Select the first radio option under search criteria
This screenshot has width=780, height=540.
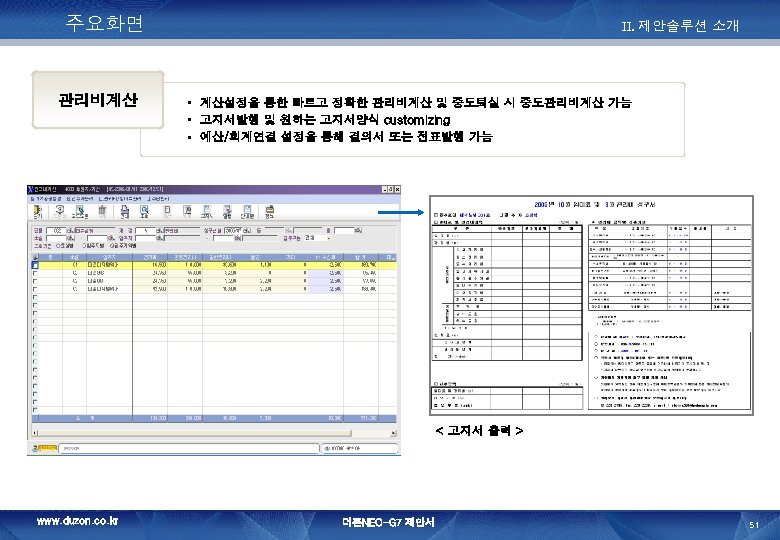[58, 246]
